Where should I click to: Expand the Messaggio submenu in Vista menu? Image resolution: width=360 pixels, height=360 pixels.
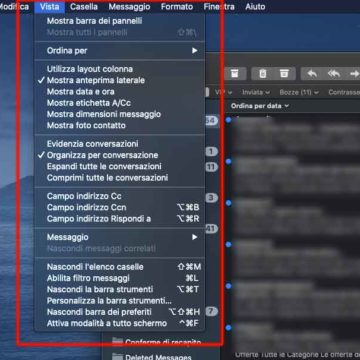pyautogui.click(x=120, y=237)
